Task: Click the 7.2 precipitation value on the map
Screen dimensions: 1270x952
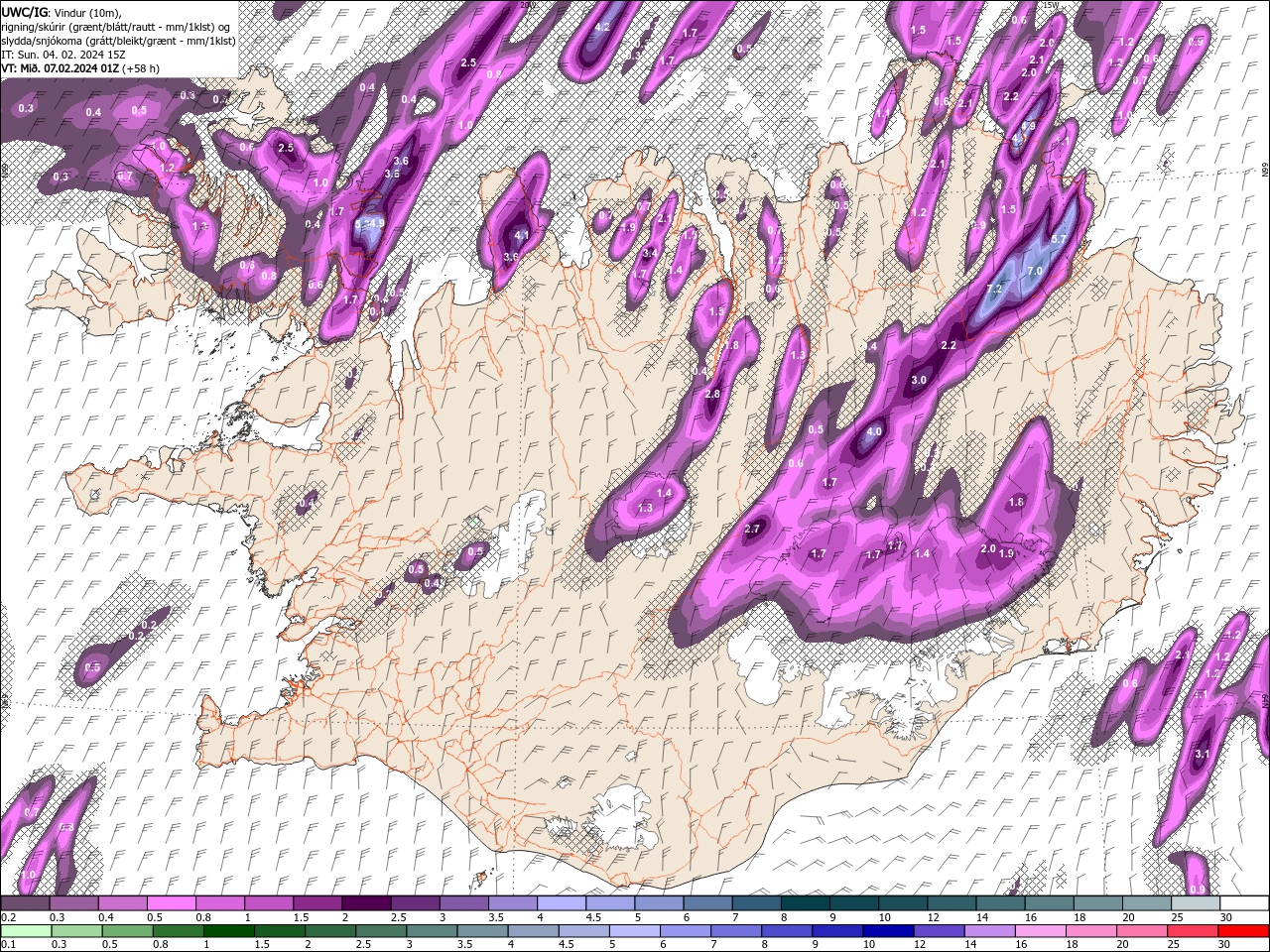Action: tap(995, 289)
